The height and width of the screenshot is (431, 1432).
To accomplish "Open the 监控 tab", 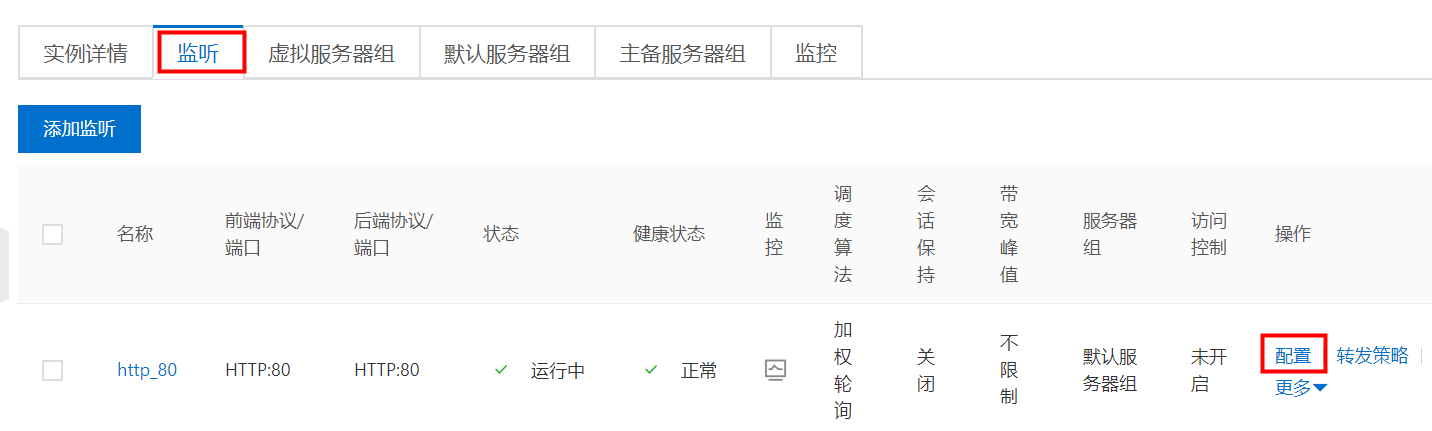I will pos(816,53).
